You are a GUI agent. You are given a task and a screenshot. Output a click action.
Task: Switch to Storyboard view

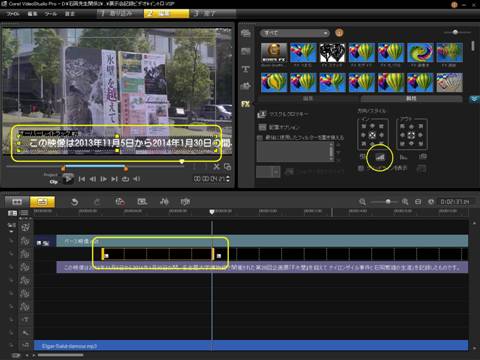coord(17,202)
